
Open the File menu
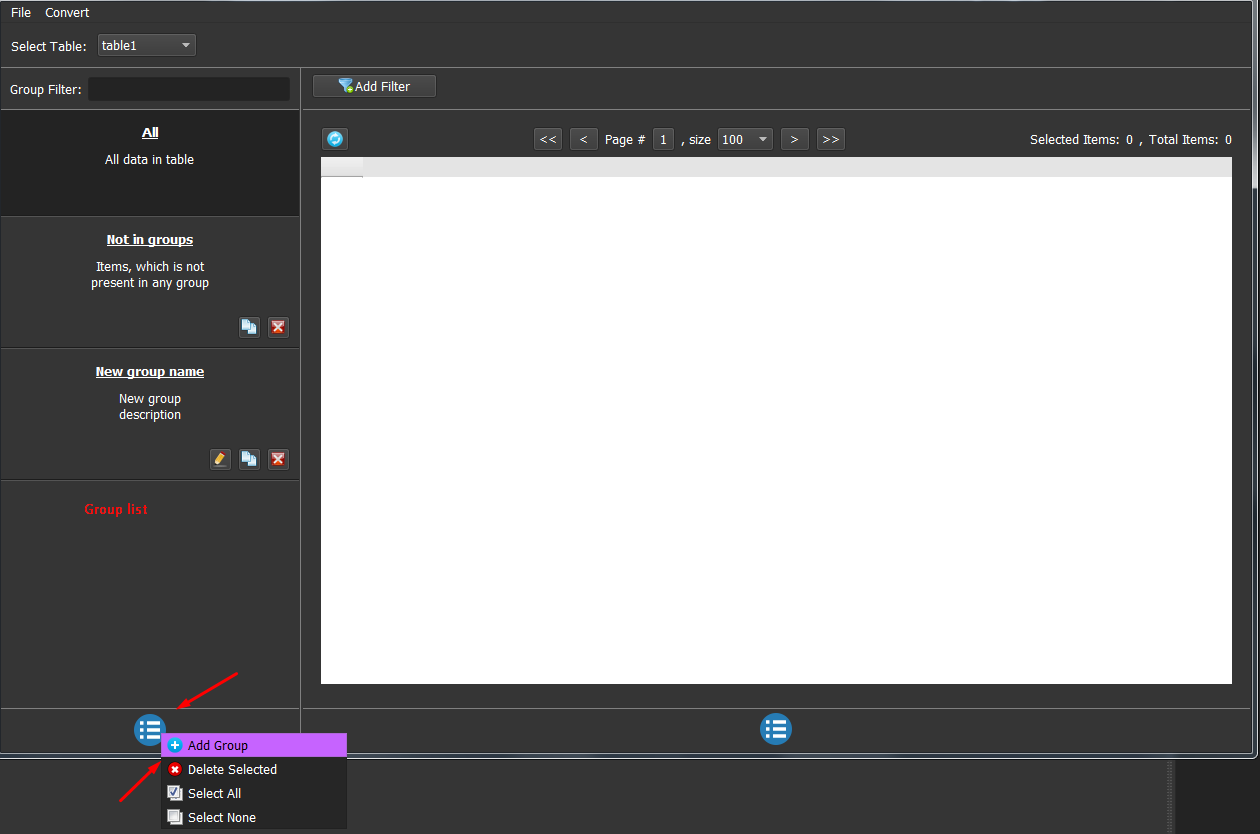tap(21, 13)
